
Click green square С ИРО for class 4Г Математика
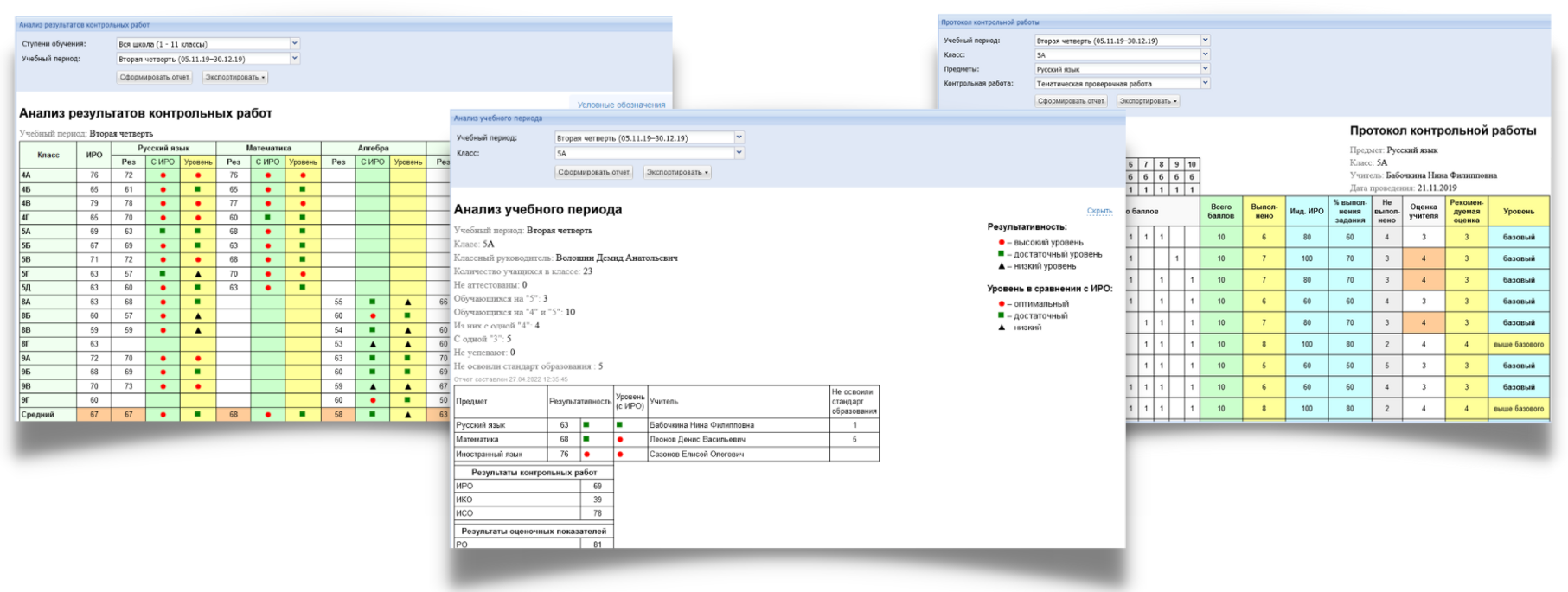[268, 218]
